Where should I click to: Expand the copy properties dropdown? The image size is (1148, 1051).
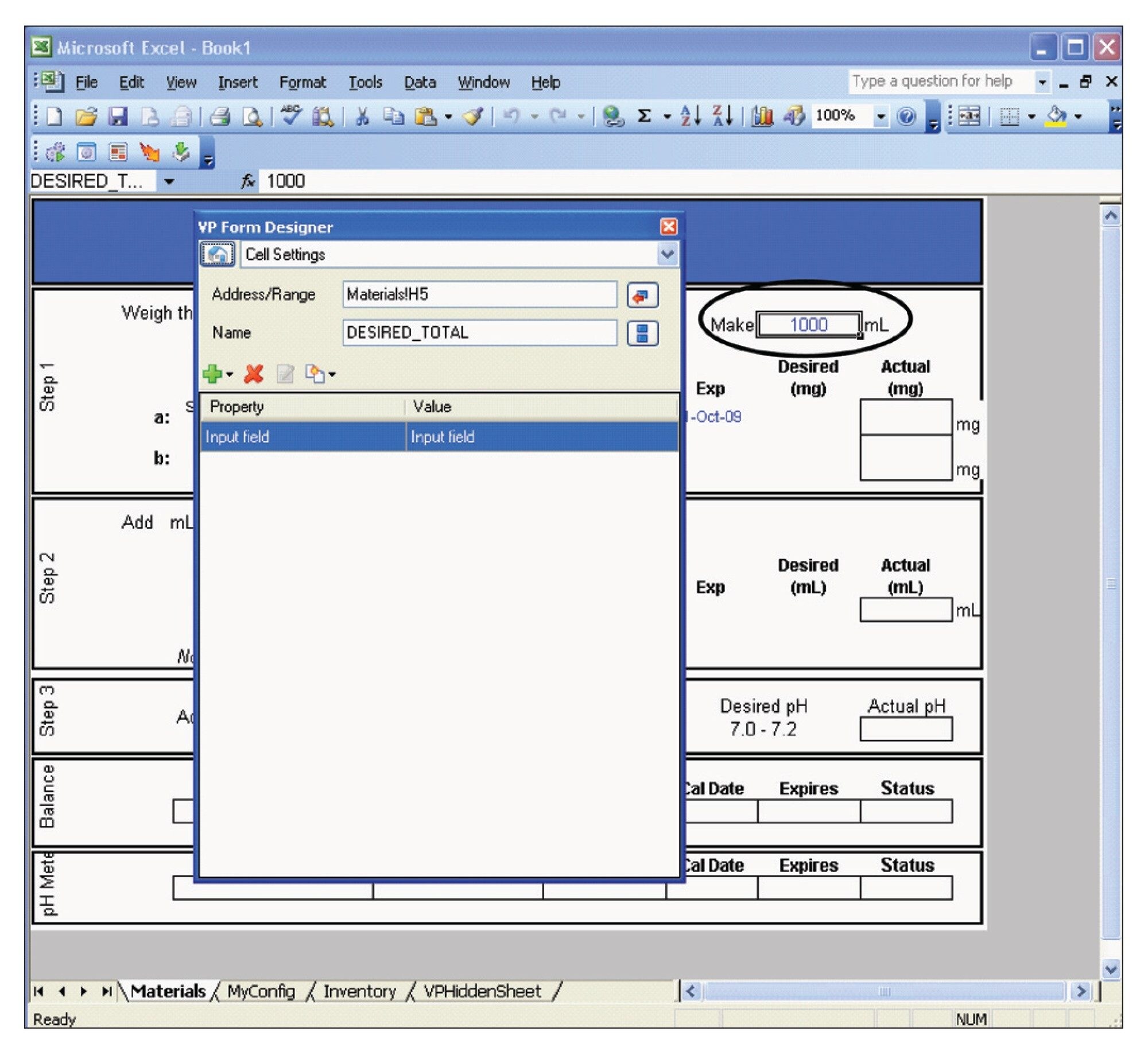[x=332, y=375]
